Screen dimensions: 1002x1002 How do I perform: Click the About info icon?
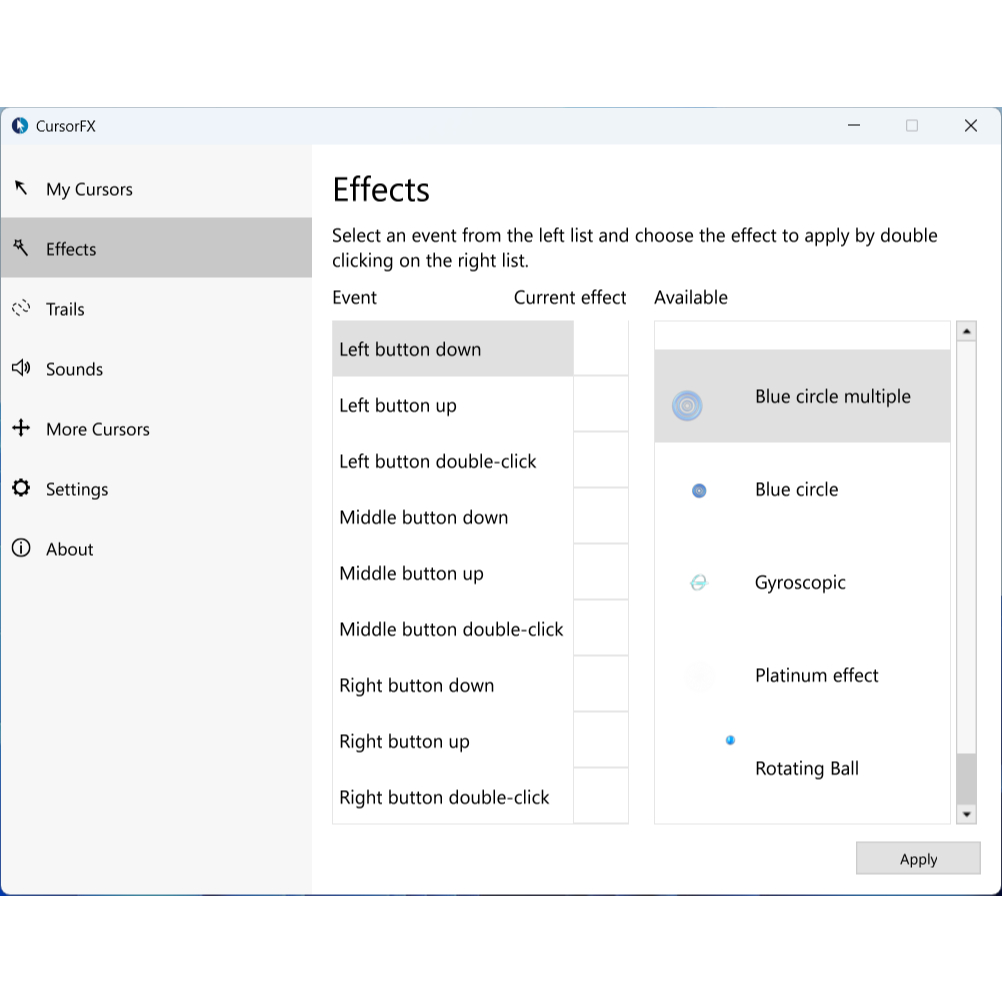pyautogui.click(x=21, y=548)
